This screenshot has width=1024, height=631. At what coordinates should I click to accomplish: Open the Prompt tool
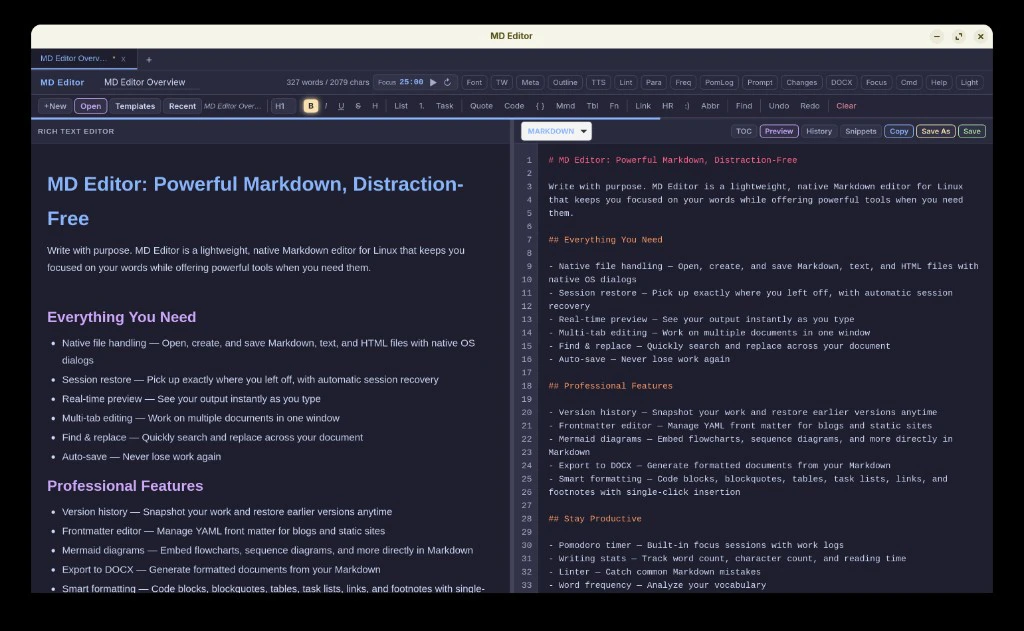(x=760, y=82)
